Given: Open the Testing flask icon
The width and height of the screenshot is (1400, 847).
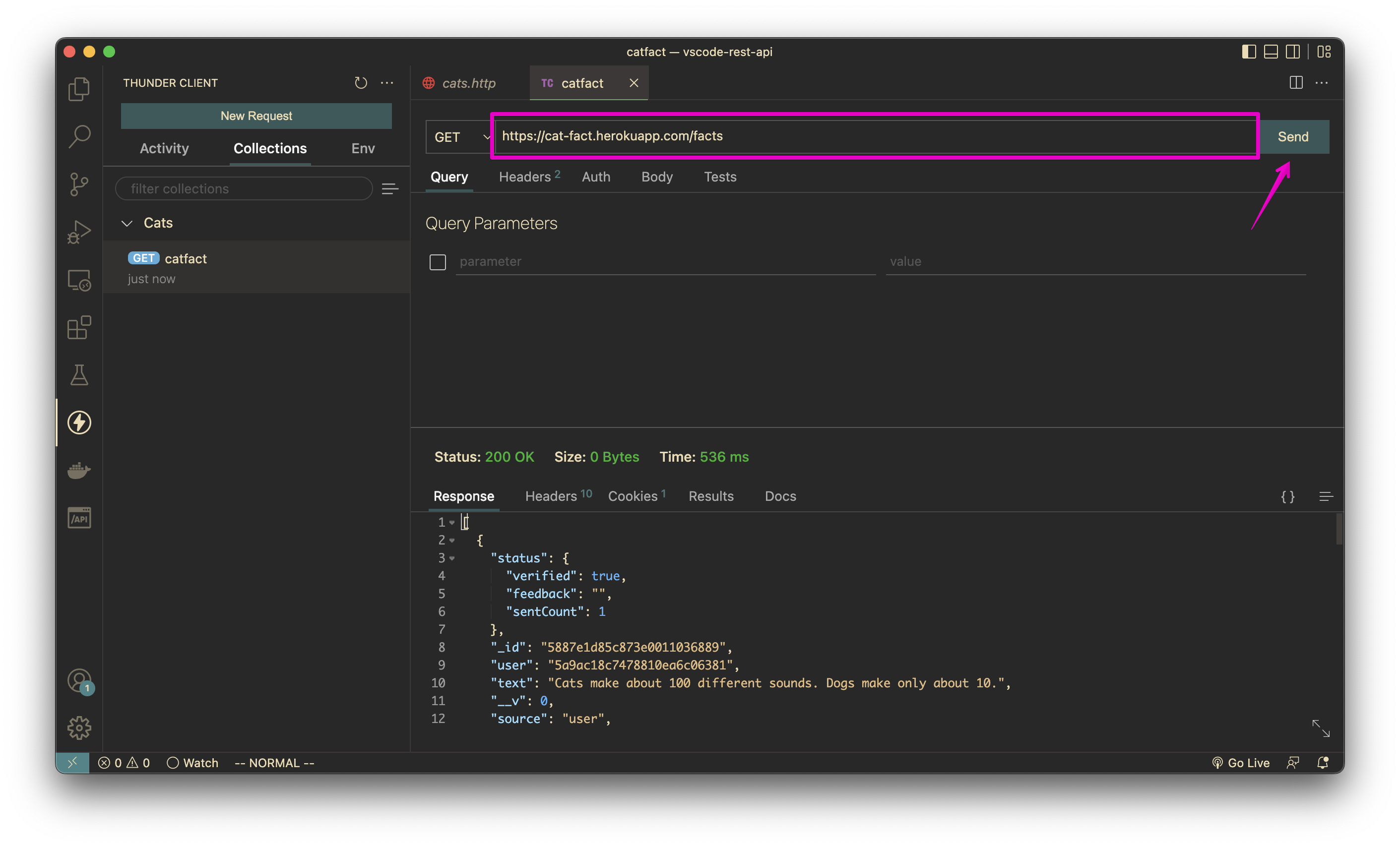Looking at the screenshot, I should pyautogui.click(x=79, y=375).
